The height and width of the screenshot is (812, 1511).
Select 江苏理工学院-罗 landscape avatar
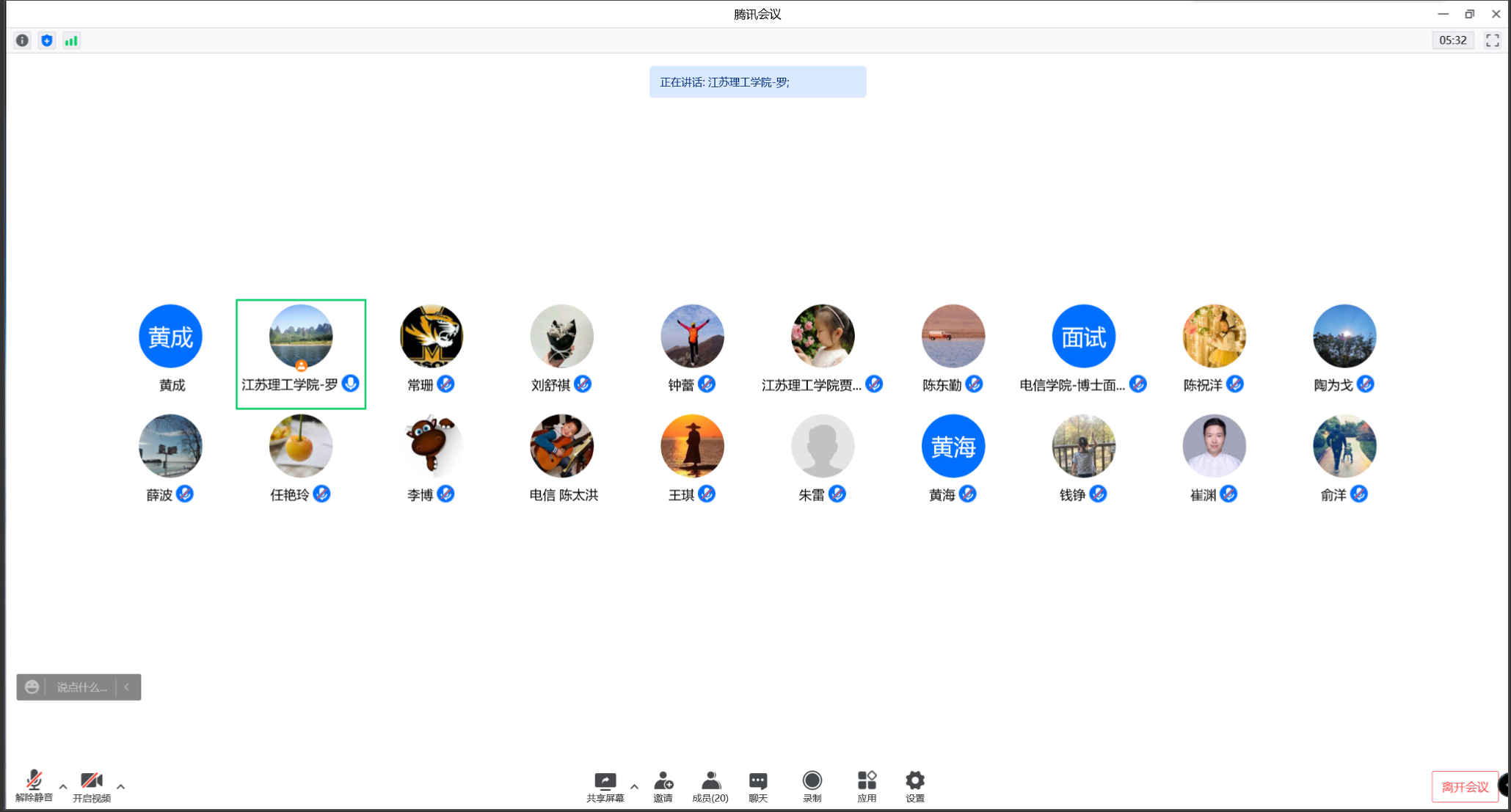click(301, 336)
